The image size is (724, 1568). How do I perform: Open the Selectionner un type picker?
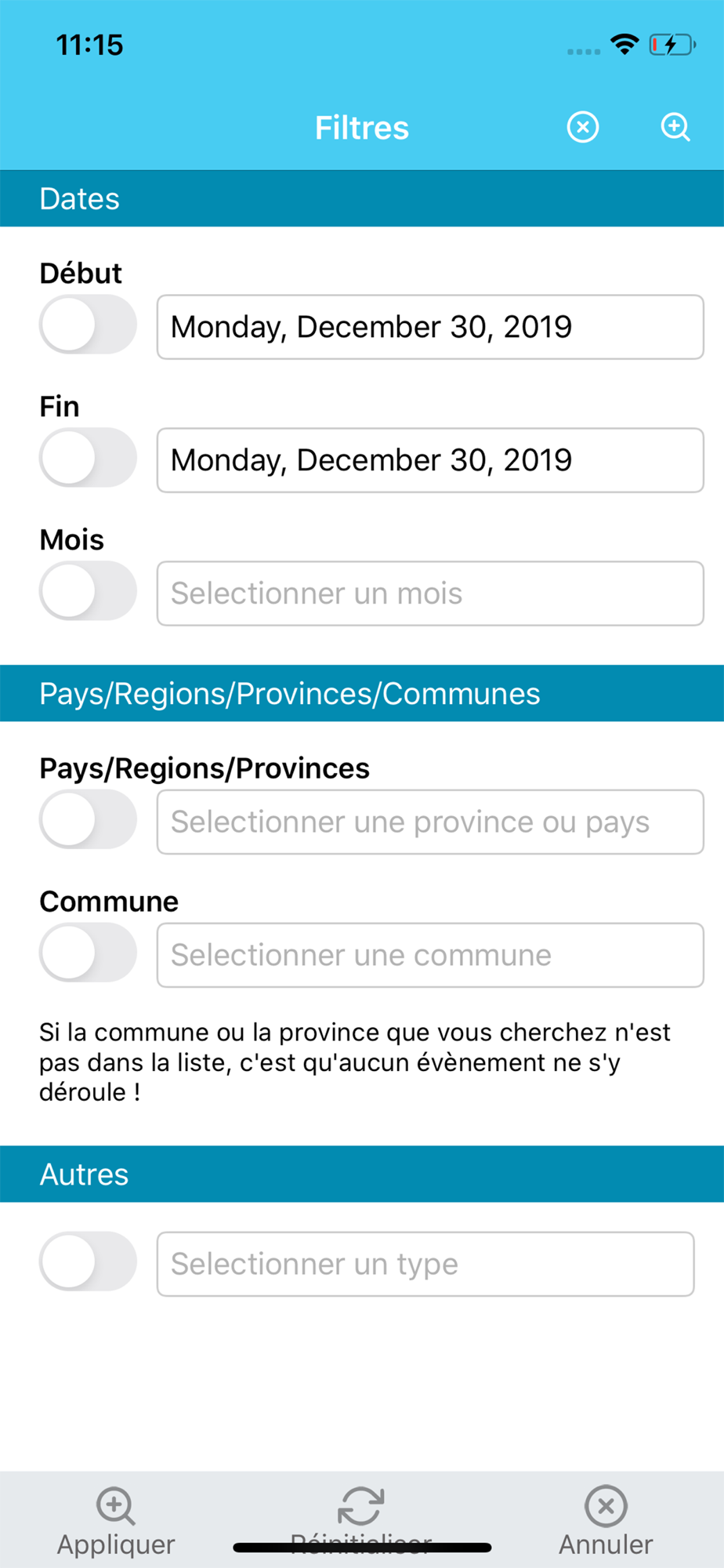click(425, 1264)
